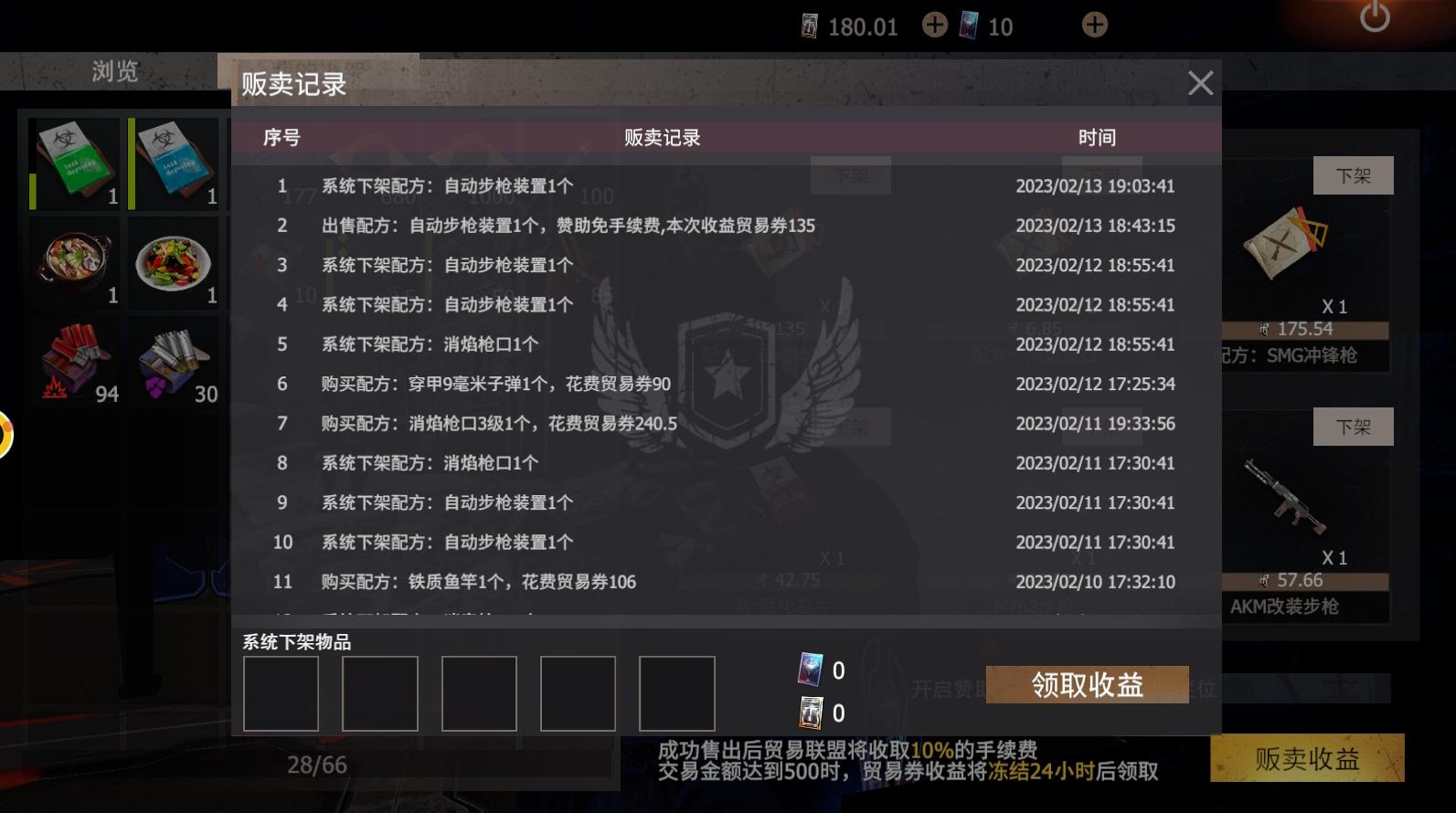Click the first empty 系统下架物品 slot
The image size is (1456, 813).
[x=281, y=693]
